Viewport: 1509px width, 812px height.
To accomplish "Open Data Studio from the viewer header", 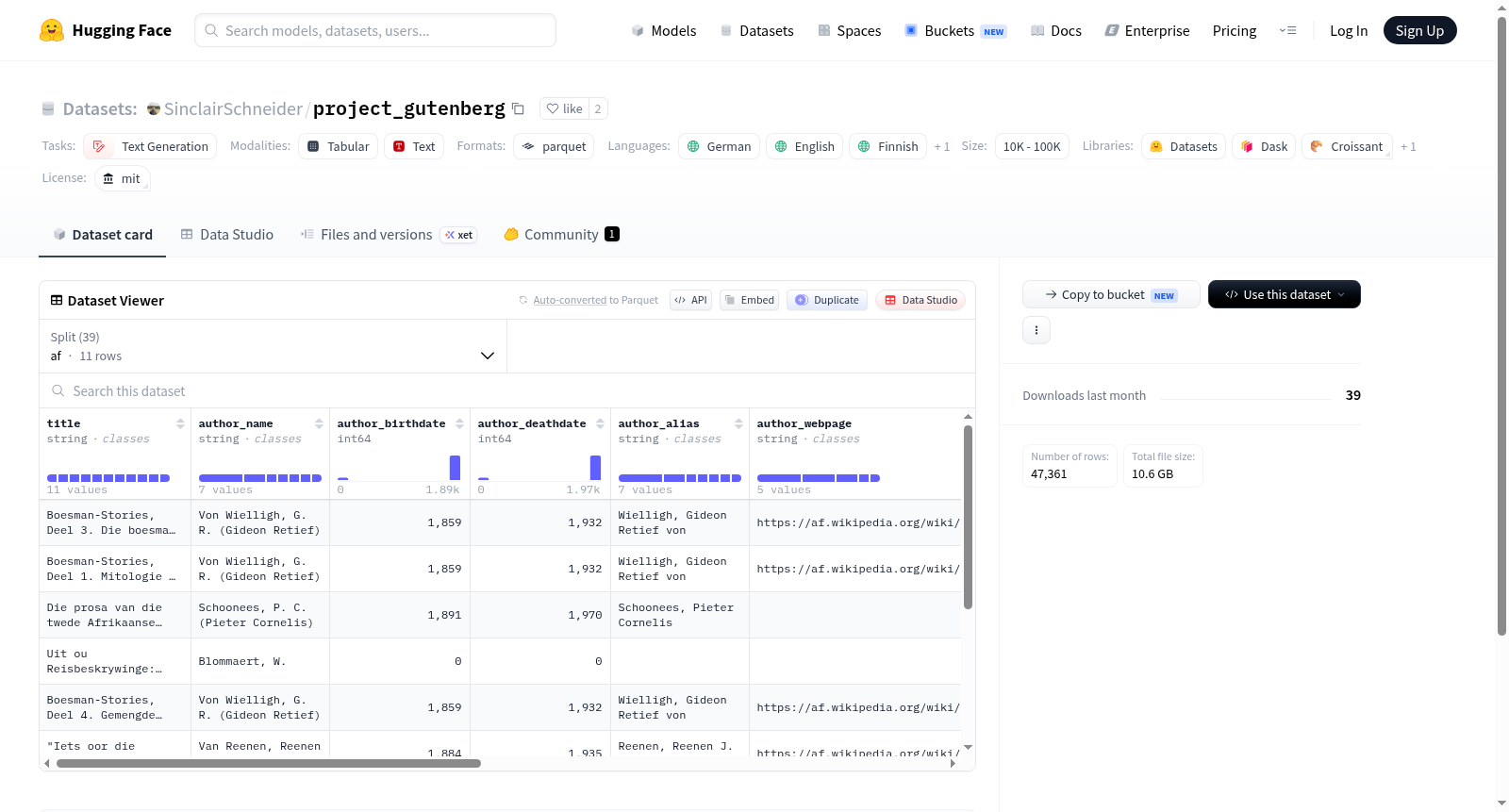I will [920, 300].
